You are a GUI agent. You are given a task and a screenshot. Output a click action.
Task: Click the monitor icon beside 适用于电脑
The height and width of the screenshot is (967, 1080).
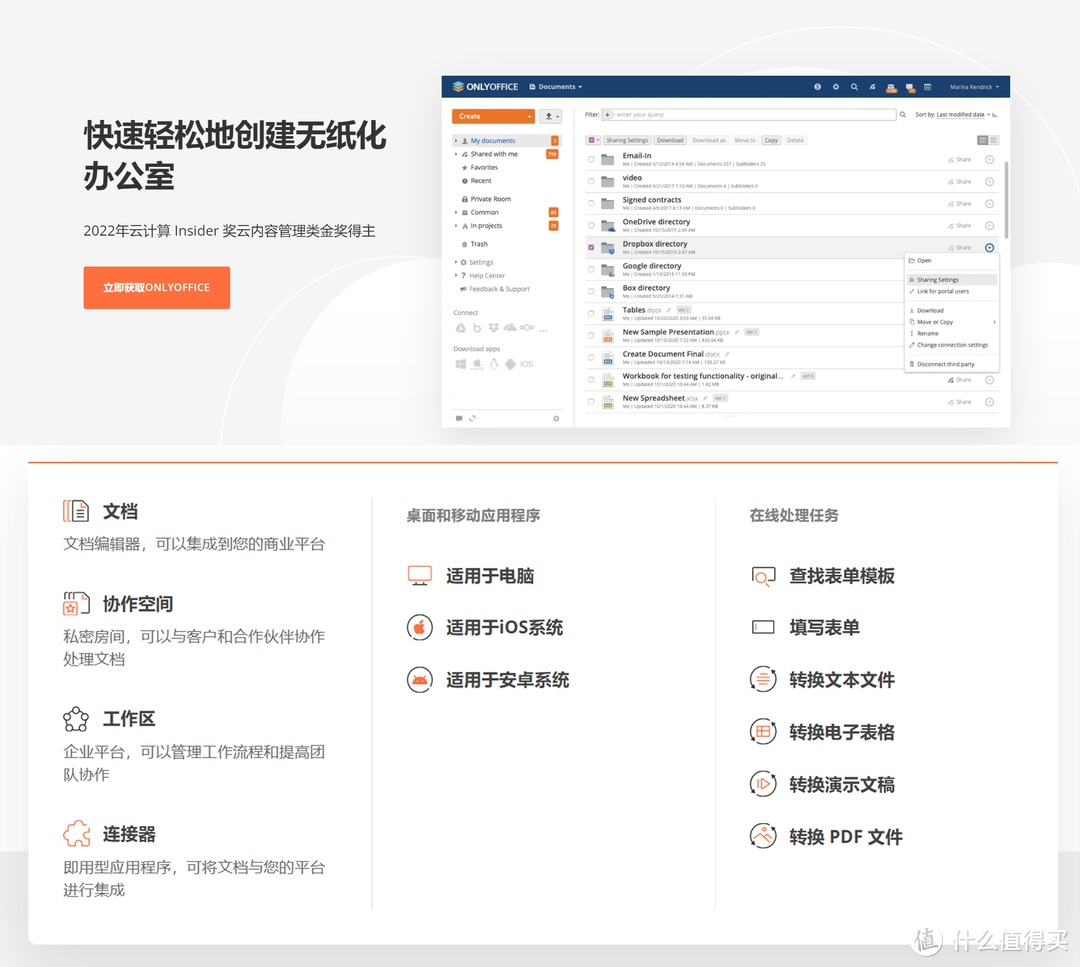click(x=419, y=575)
